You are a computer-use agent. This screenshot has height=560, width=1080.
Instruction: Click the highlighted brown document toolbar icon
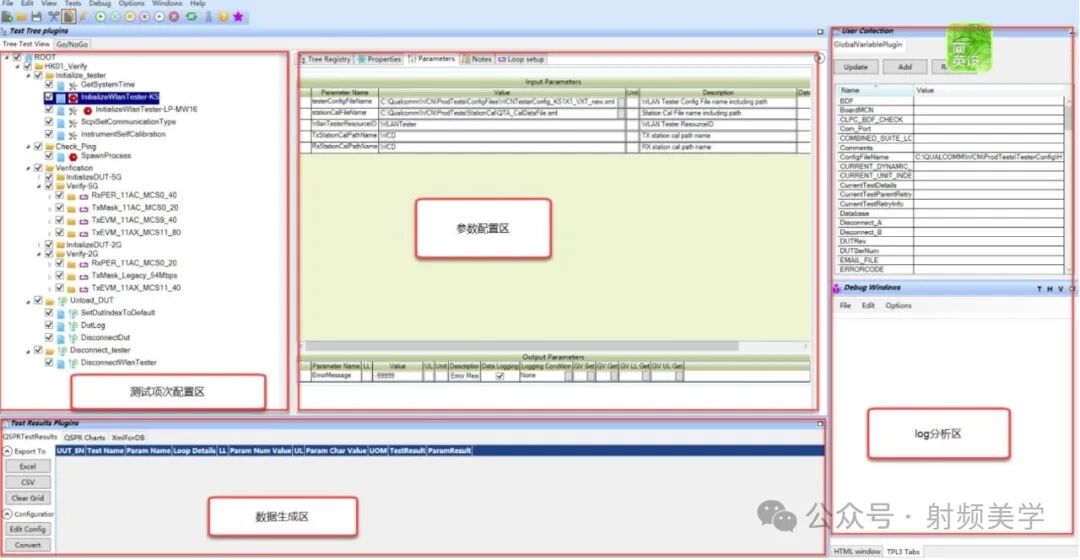69,17
